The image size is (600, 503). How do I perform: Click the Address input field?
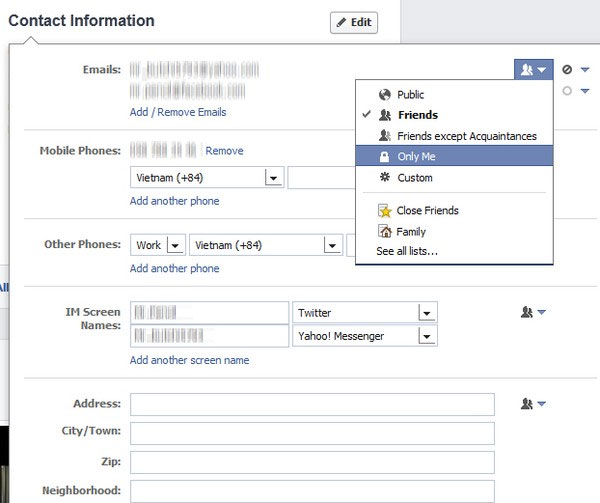click(312, 404)
